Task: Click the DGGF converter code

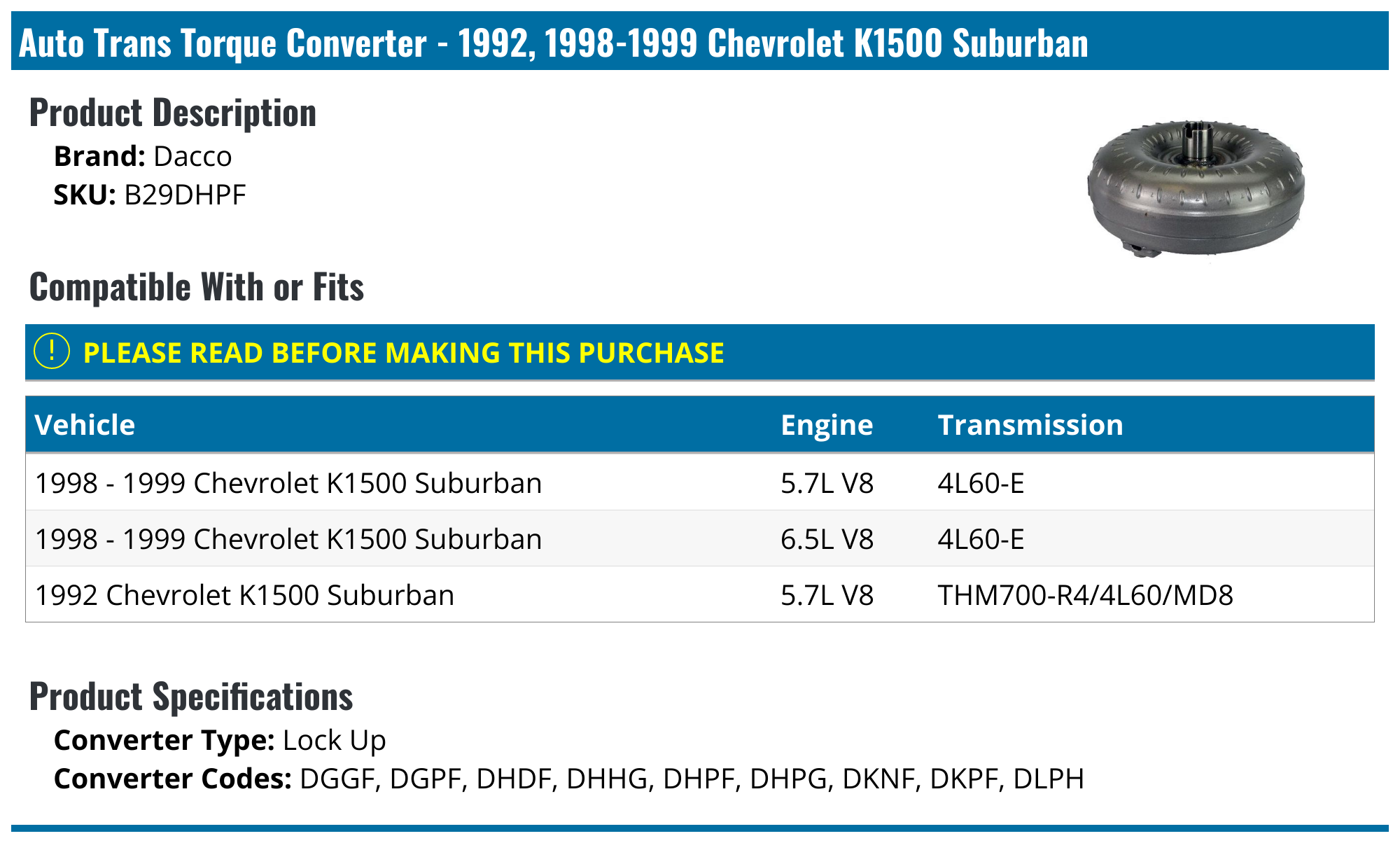Action: point(337,779)
